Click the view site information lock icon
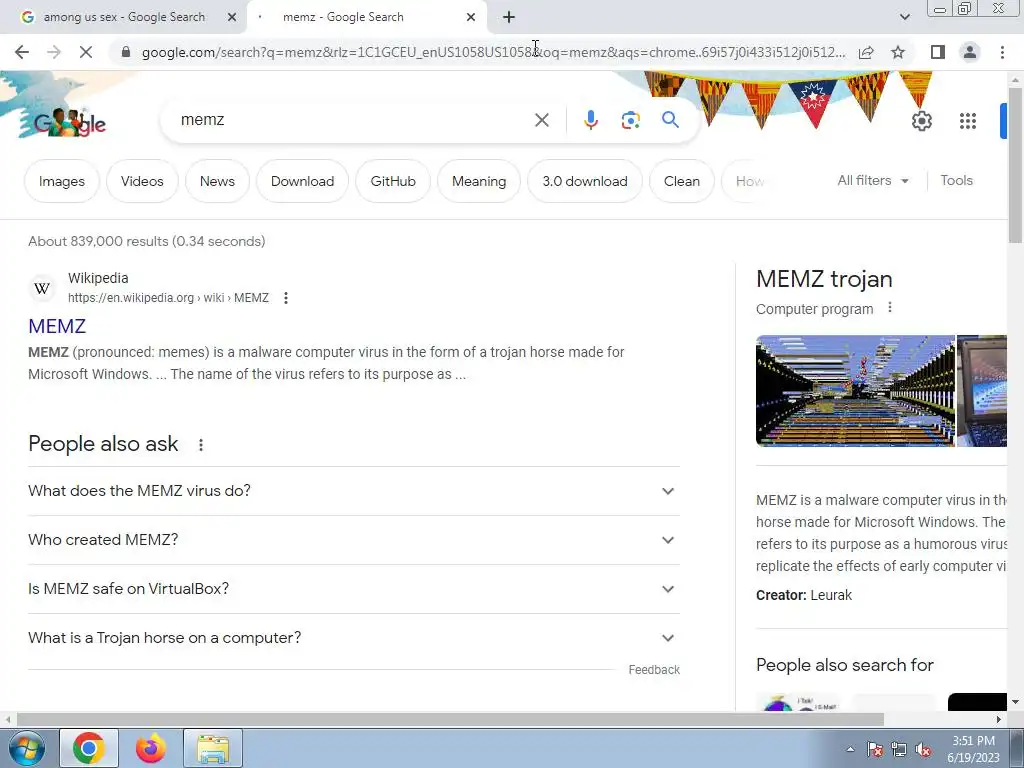The height and width of the screenshot is (768, 1024). [126, 52]
